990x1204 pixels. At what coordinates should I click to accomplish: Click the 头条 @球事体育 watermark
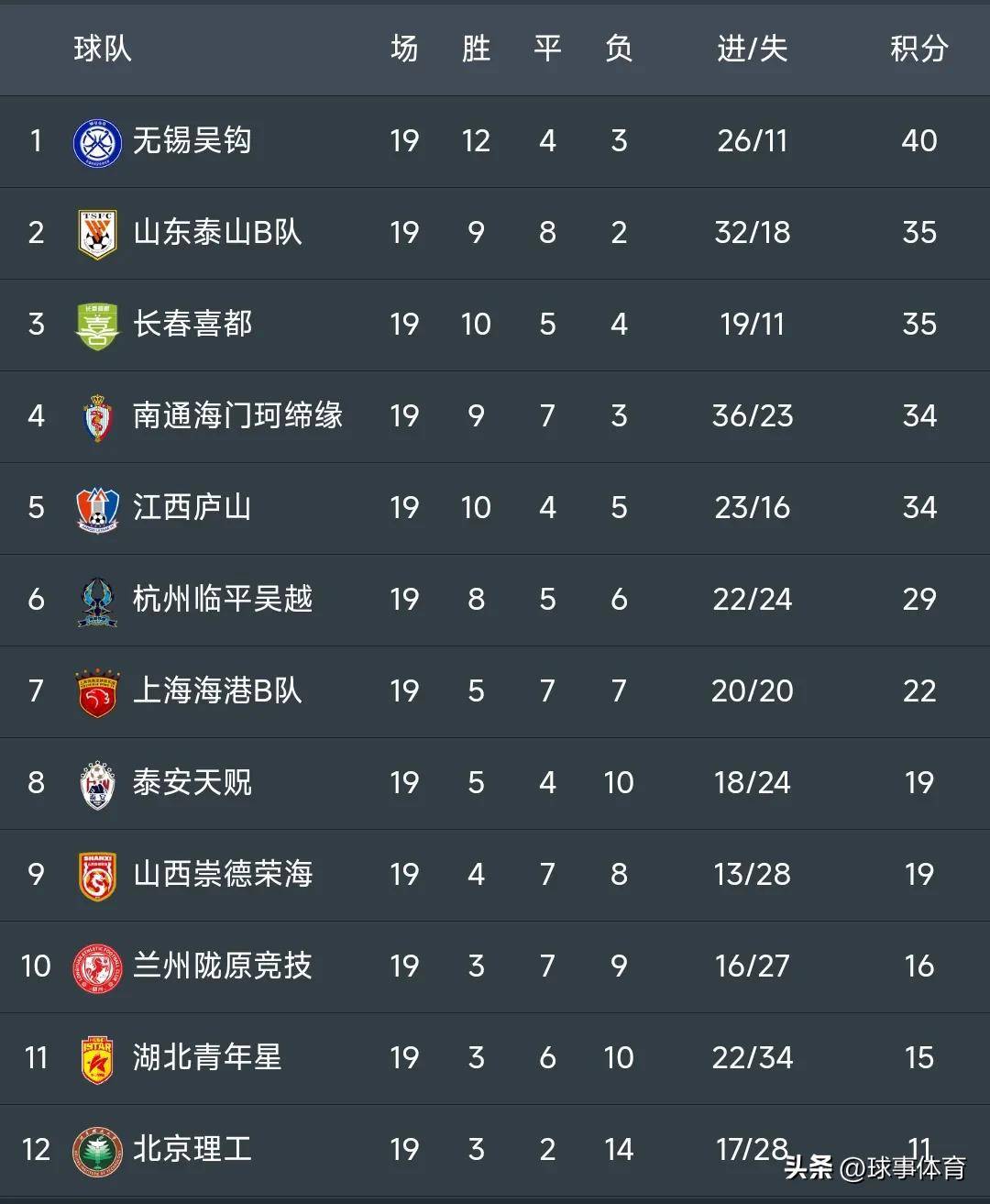(875, 1167)
